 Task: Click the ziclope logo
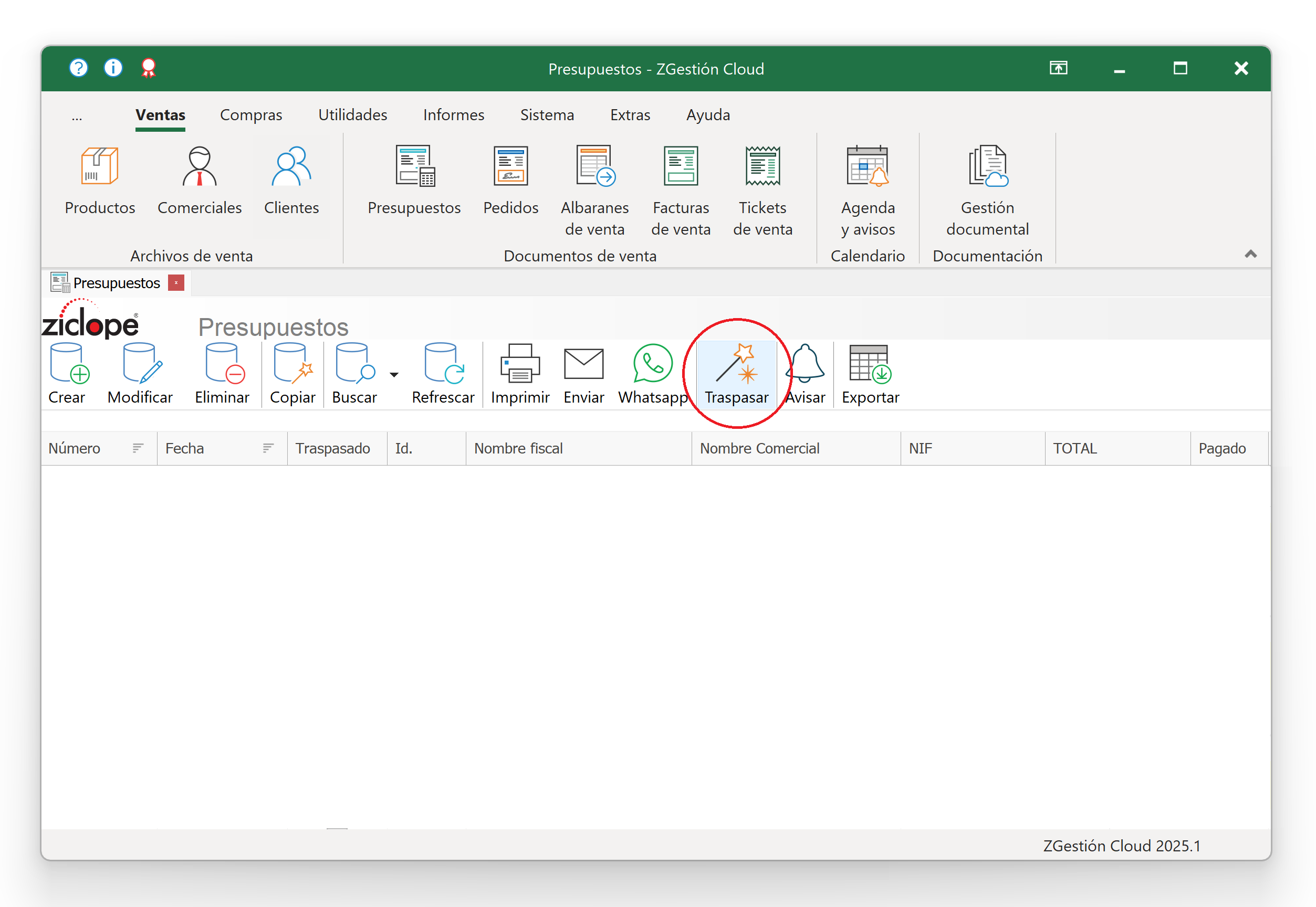[x=90, y=319]
